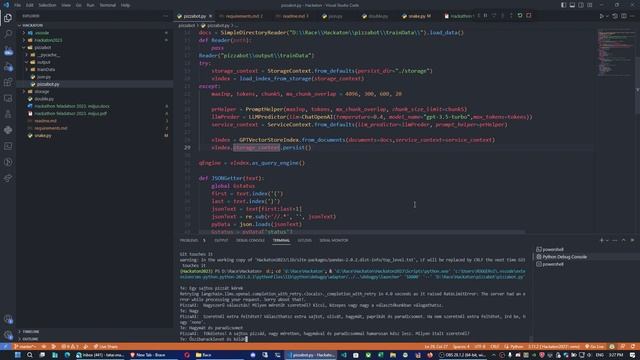
Task: Click the git branch status bar item
Action: click(x=25, y=347)
